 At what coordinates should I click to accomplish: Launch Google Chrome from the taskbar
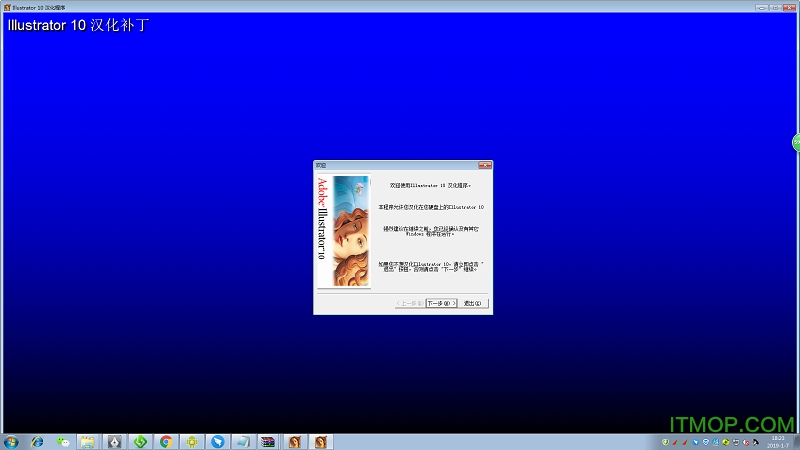tap(166, 442)
